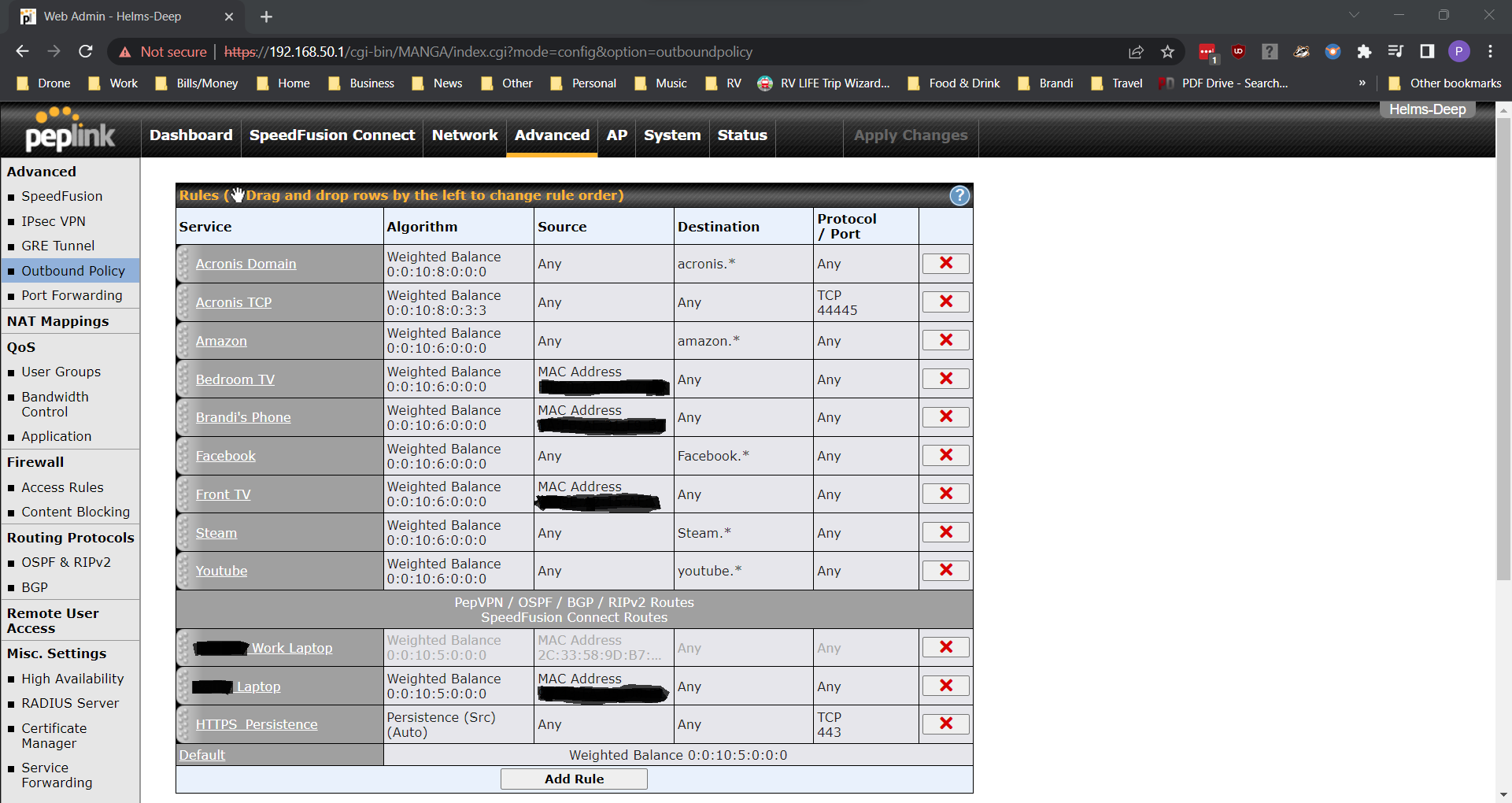Open the Youtube rule link
This screenshot has height=803, width=1512.
click(221, 572)
